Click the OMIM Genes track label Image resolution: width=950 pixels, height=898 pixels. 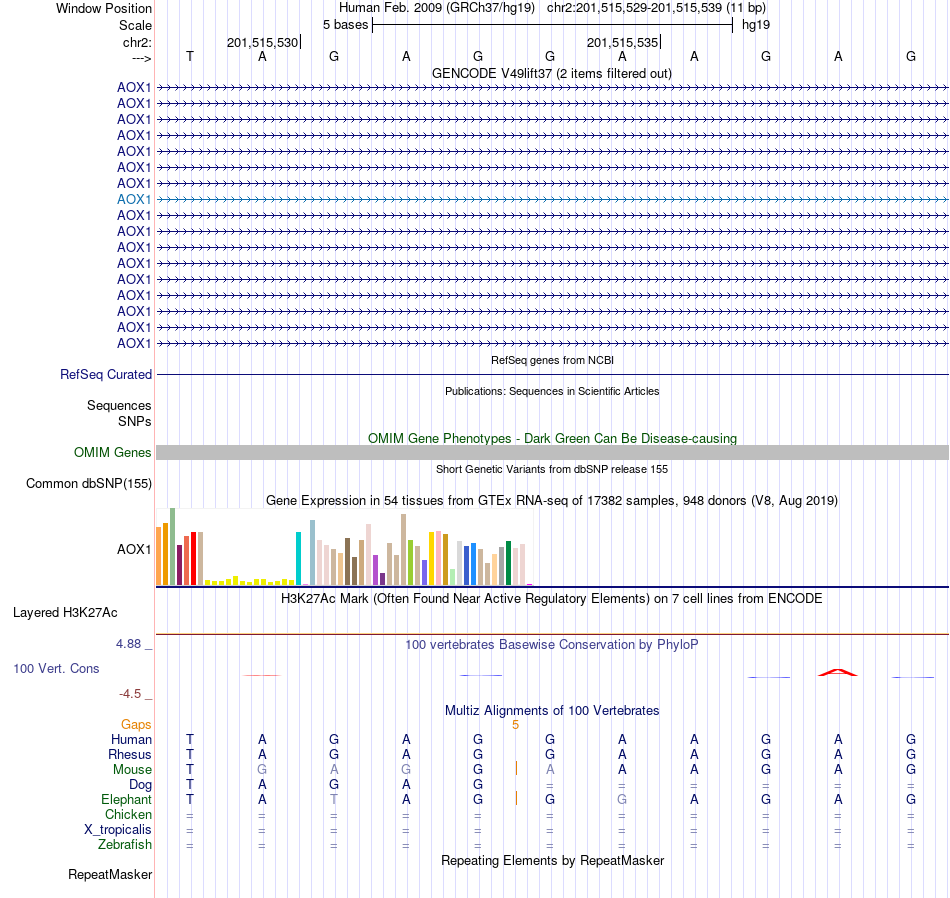tap(113, 453)
